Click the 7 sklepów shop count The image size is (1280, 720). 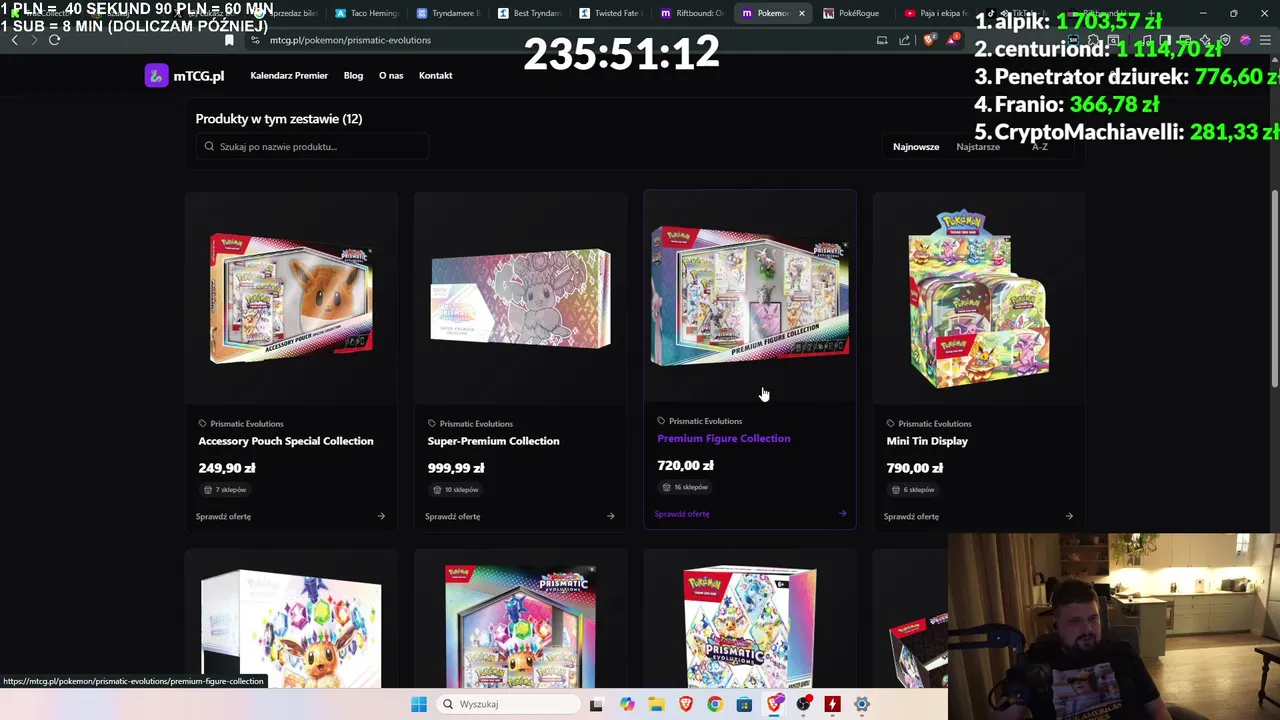click(x=225, y=490)
